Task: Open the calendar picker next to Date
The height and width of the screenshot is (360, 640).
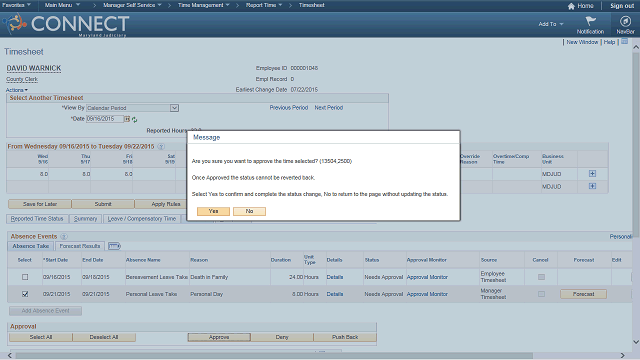Action: pyautogui.click(x=127, y=119)
